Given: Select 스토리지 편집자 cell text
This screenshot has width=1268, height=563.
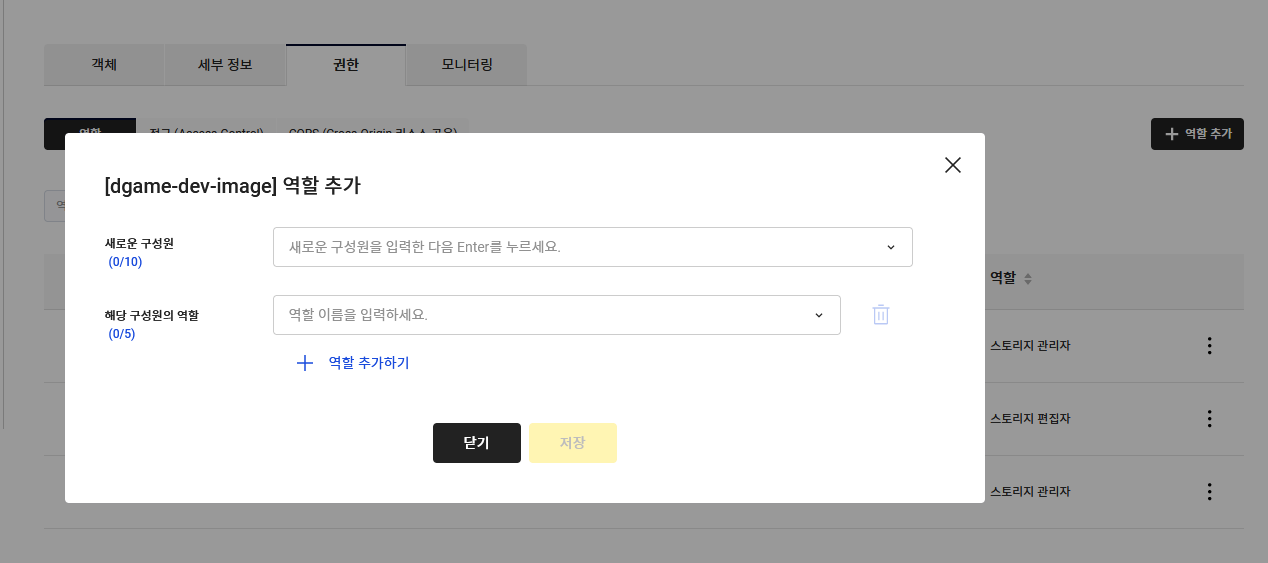Looking at the screenshot, I should [1030, 419].
